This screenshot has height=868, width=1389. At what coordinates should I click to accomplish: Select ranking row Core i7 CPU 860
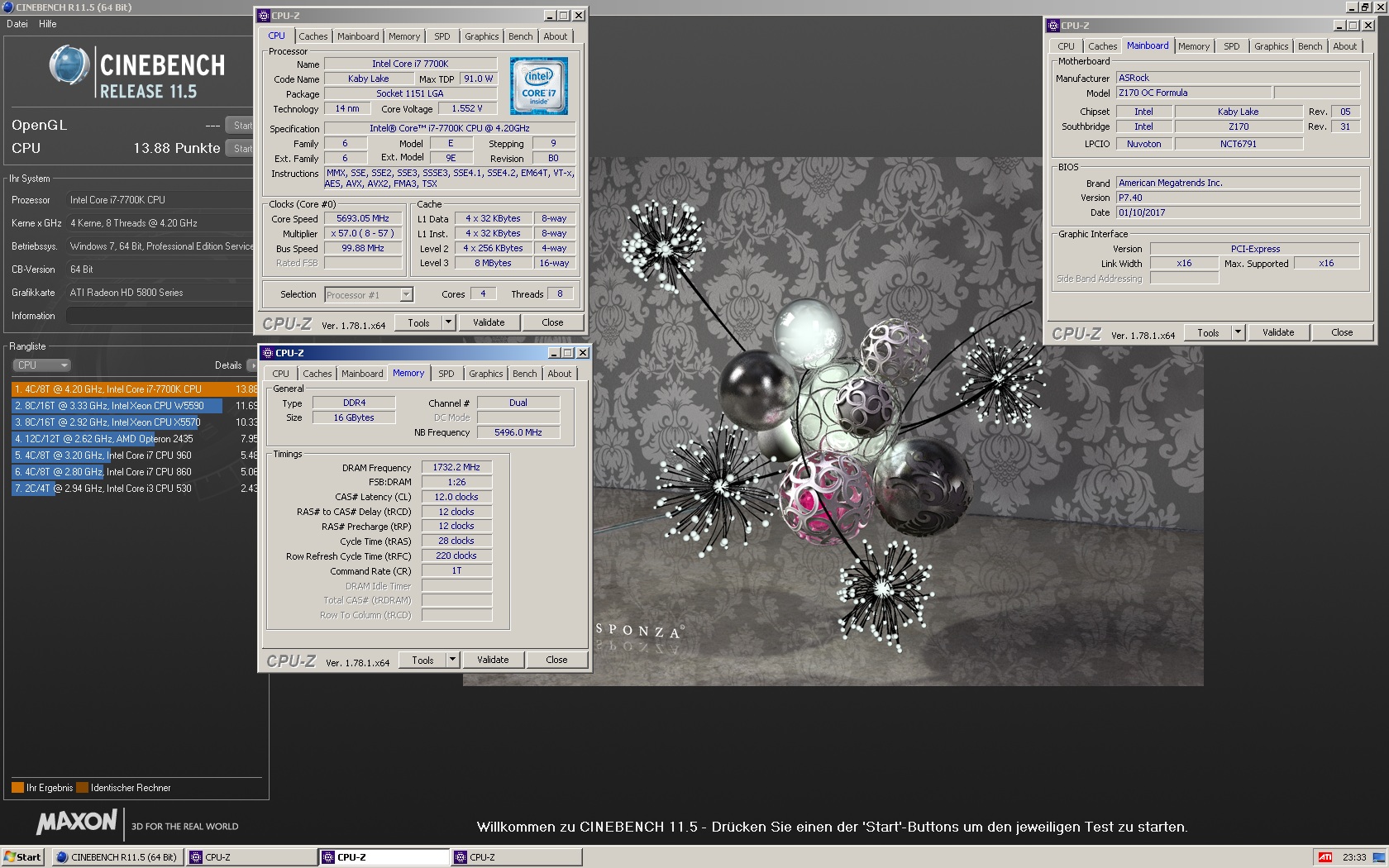point(135,471)
